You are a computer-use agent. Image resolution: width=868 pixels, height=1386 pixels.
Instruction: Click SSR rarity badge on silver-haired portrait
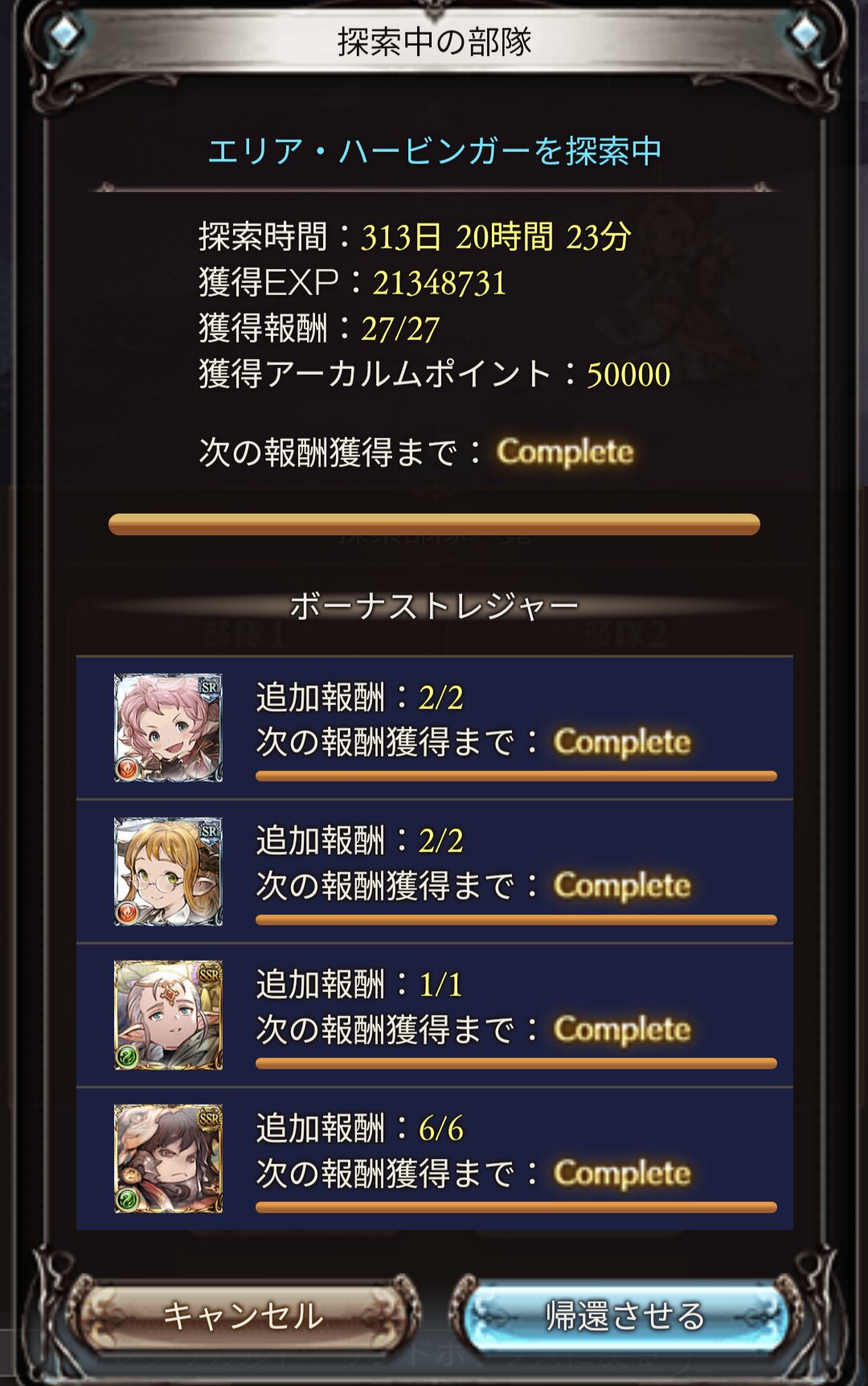tap(209, 975)
